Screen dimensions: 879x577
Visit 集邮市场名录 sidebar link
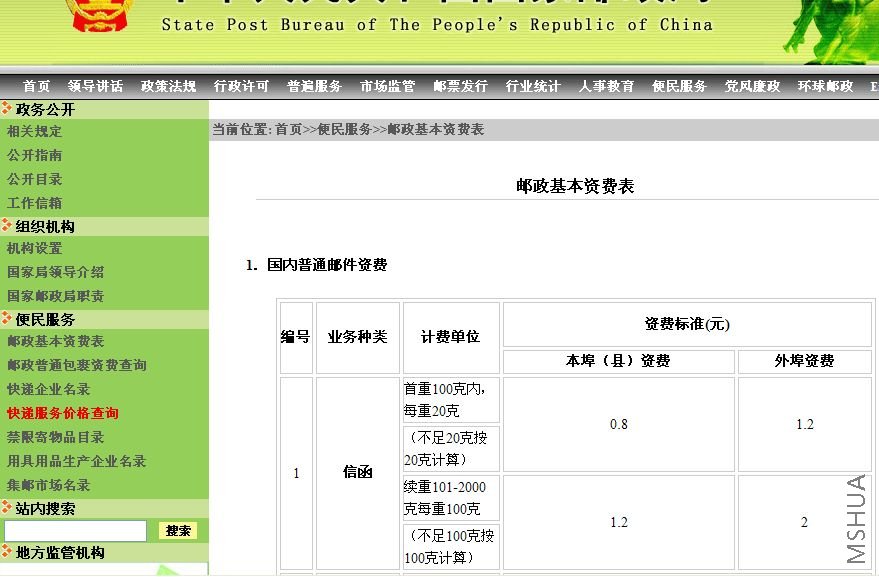click(x=49, y=485)
